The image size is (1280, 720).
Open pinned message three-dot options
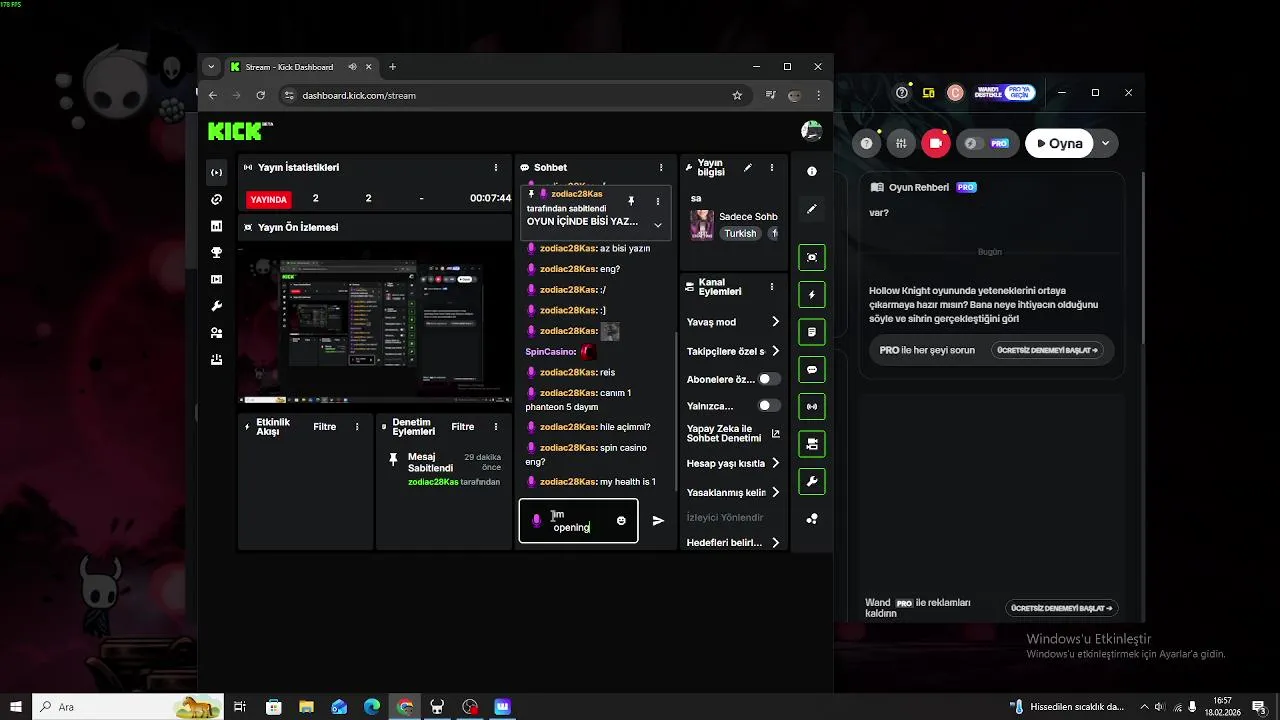pyautogui.click(x=658, y=201)
